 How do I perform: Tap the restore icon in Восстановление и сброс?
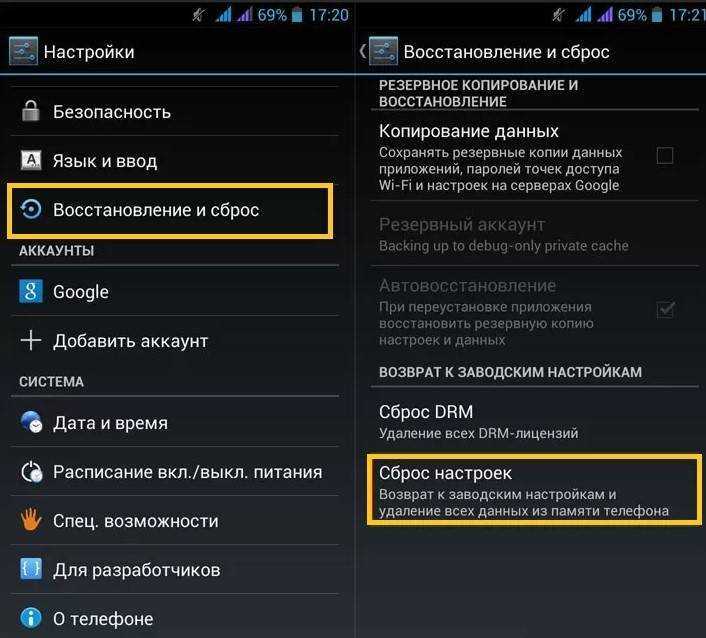coord(31,209)
